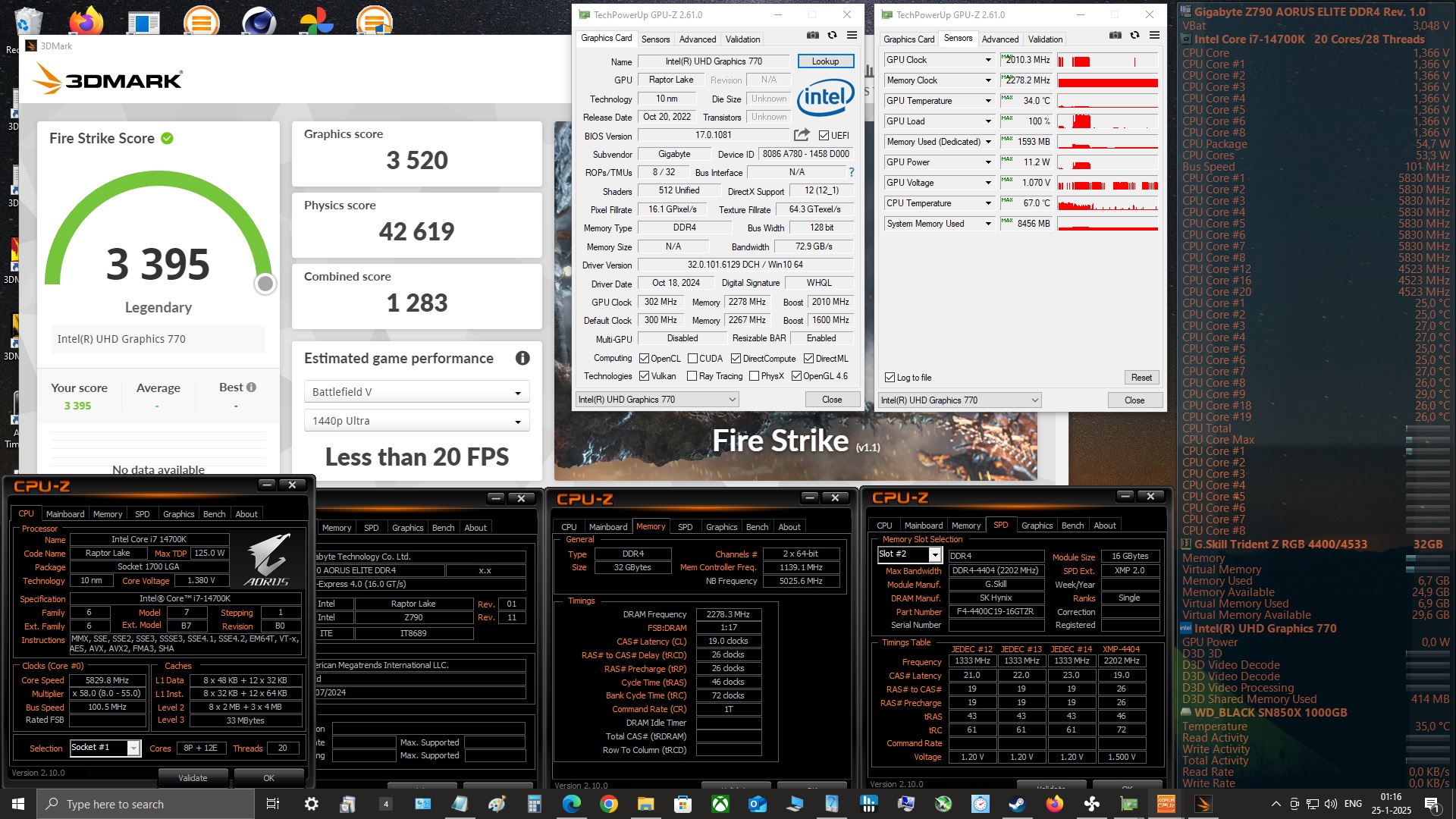Open Outlook from the taskbar

pos(757,804)
